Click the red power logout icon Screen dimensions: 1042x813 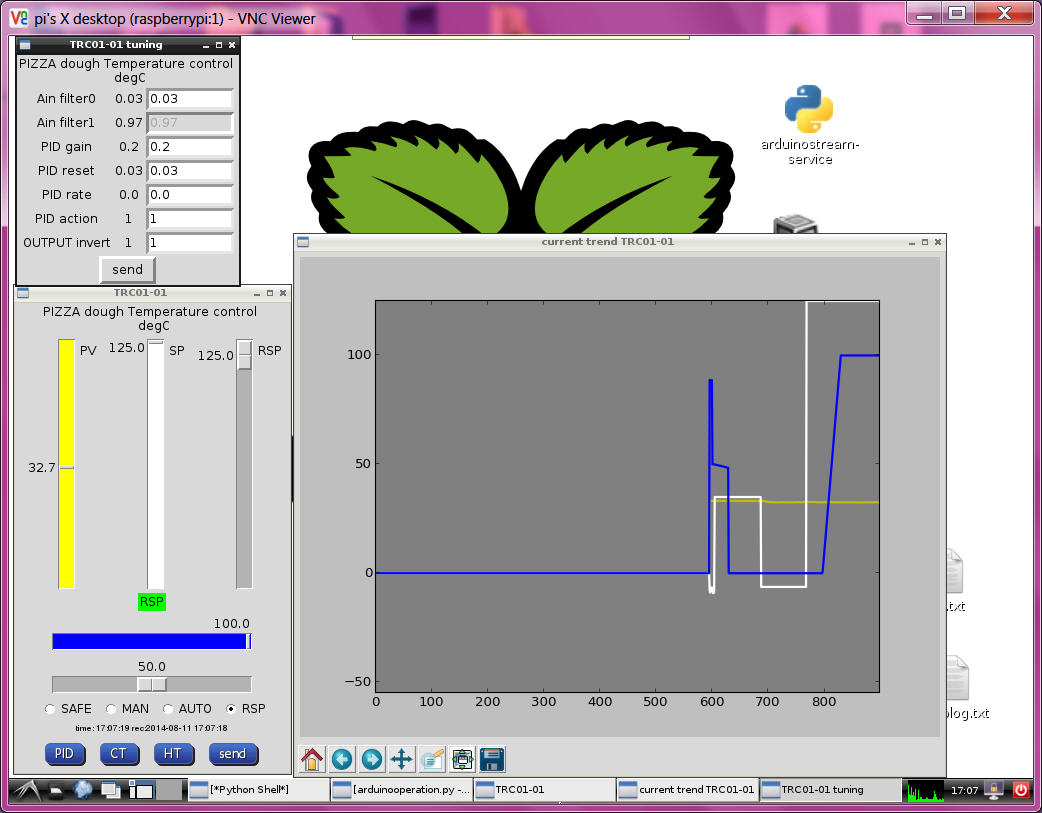click(1020, 790)
